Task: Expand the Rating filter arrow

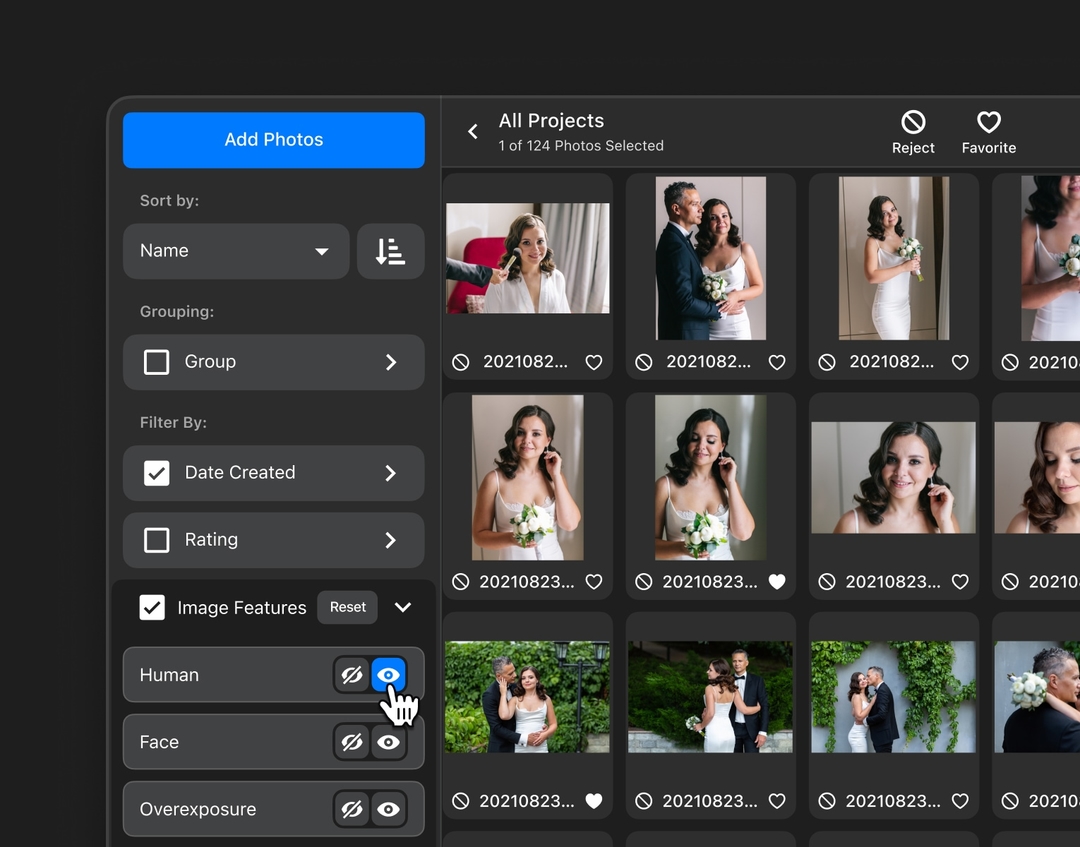Action: coord(391,540)
